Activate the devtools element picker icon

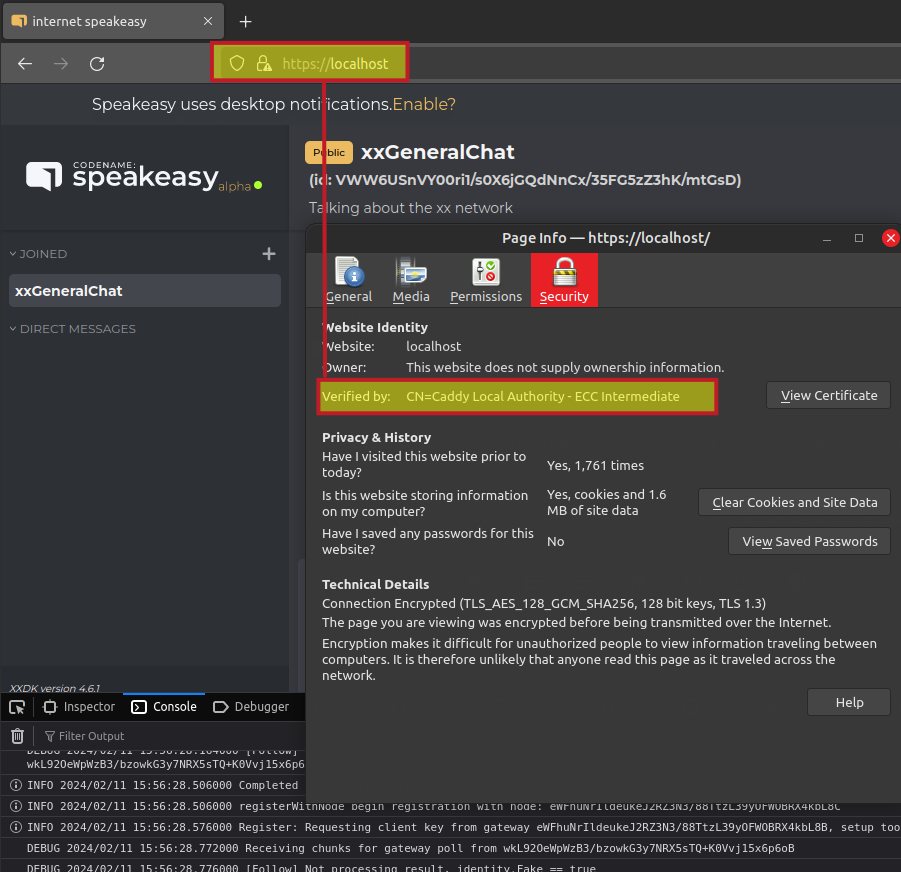[17, 707]
